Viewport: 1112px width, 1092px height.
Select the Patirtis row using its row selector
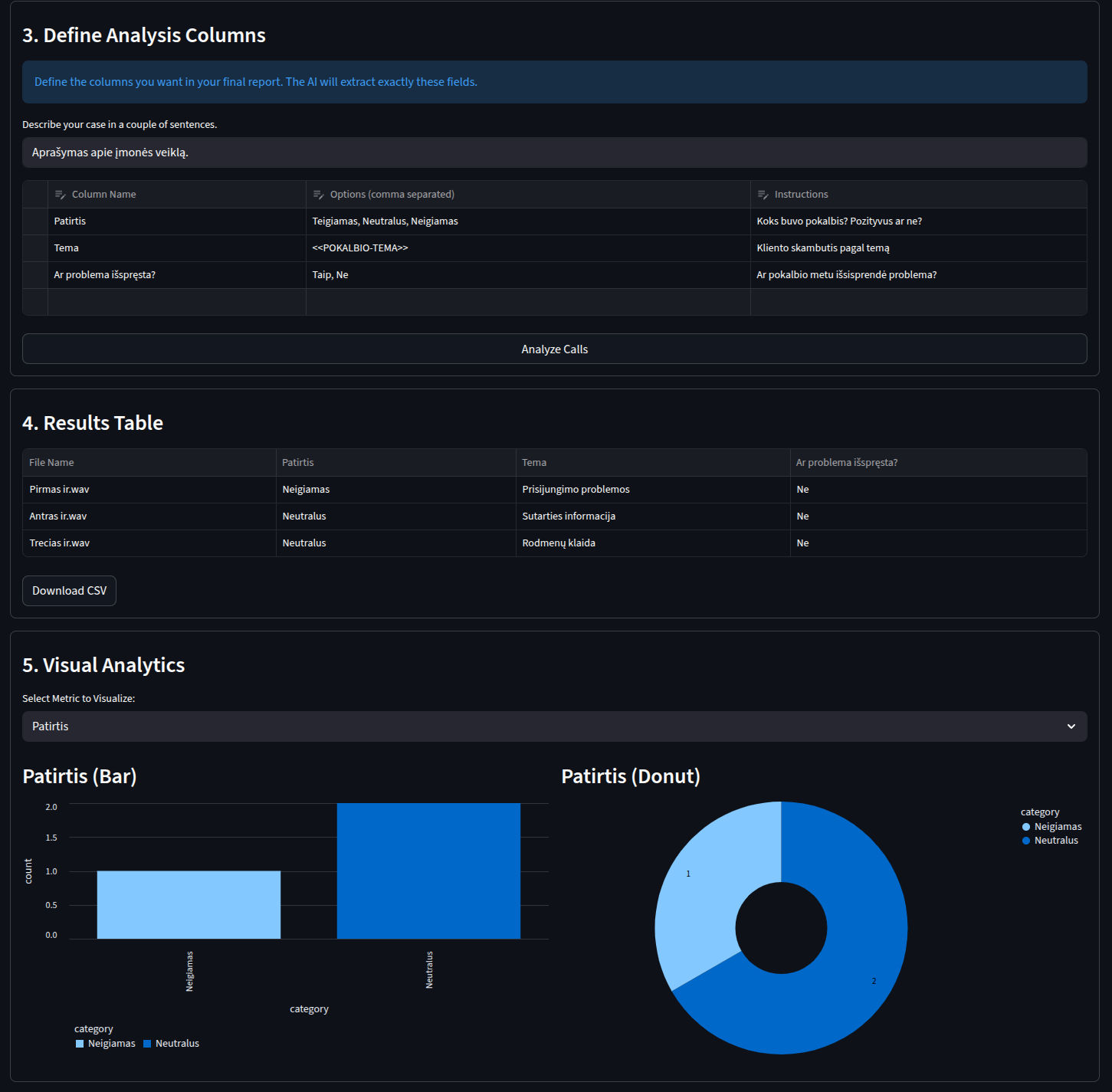click(35, 221)
